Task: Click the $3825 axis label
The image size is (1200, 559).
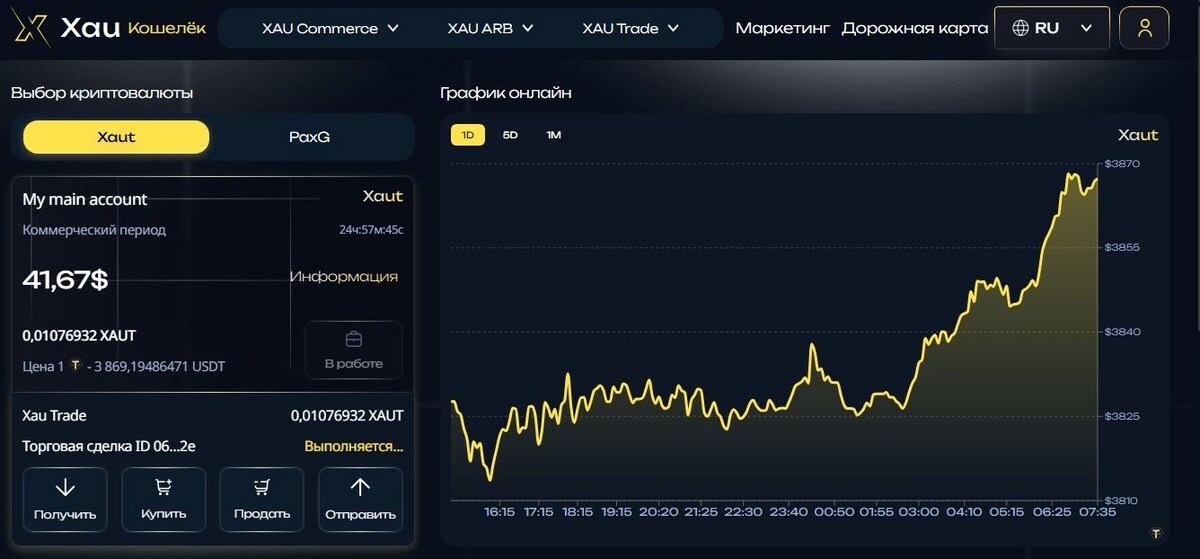Action: [1122, 415]
